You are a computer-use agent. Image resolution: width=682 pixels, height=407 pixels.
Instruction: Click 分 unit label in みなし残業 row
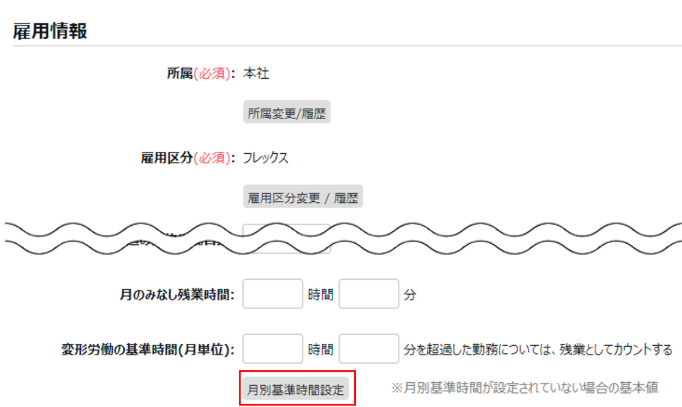409,295
